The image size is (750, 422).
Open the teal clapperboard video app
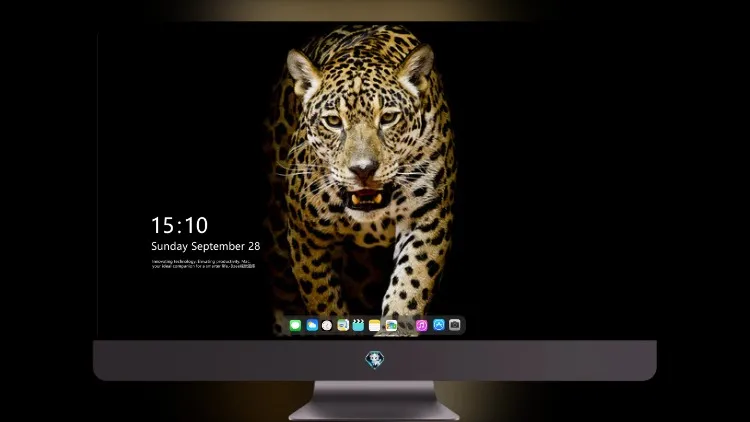358,325
